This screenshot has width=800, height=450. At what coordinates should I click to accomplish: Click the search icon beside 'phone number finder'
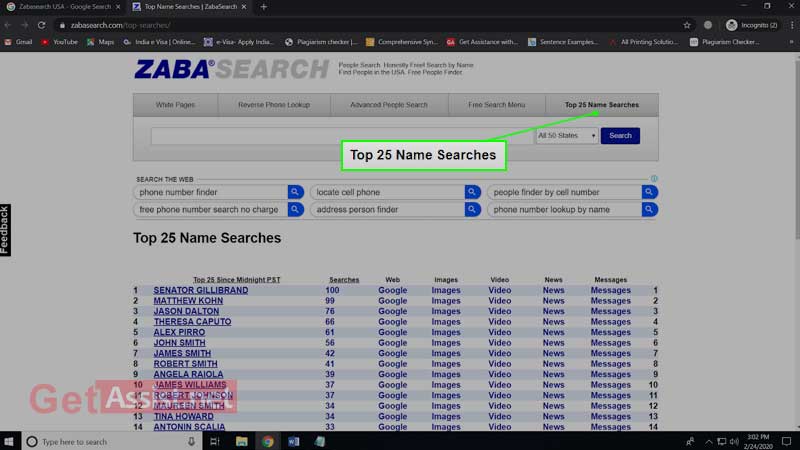[295, 192]
